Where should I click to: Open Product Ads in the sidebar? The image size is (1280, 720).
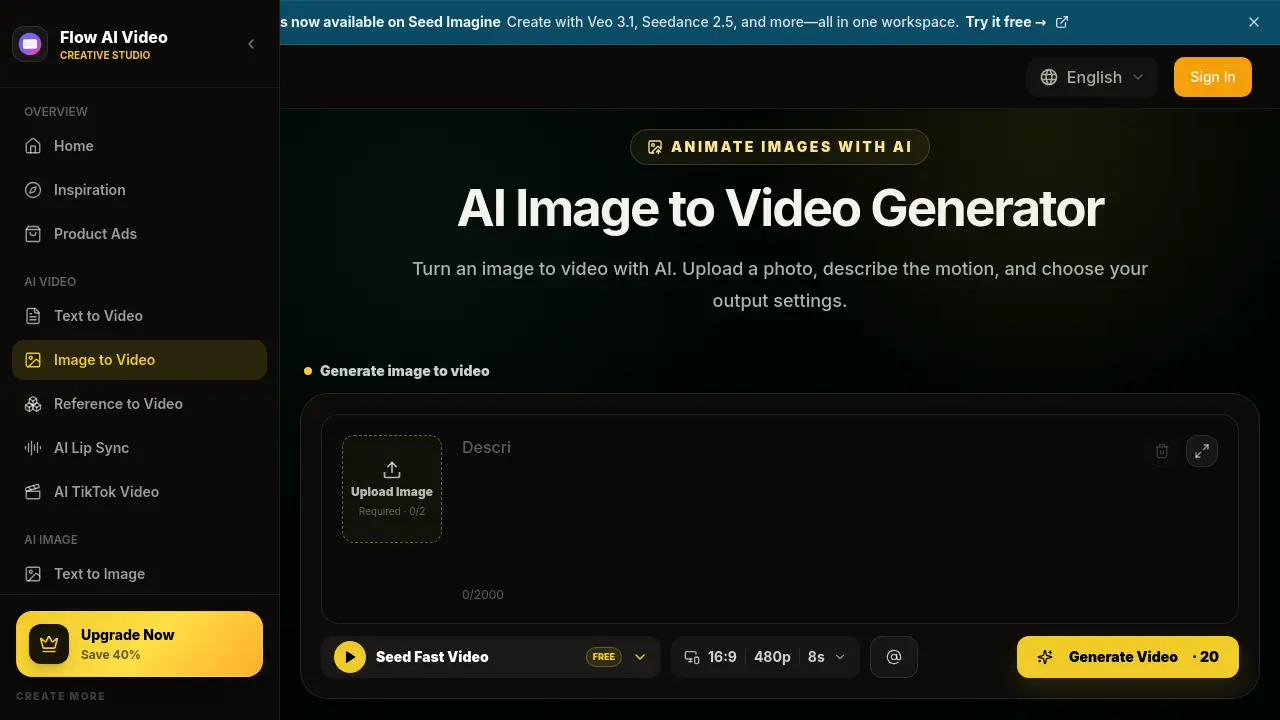[139, 234]
